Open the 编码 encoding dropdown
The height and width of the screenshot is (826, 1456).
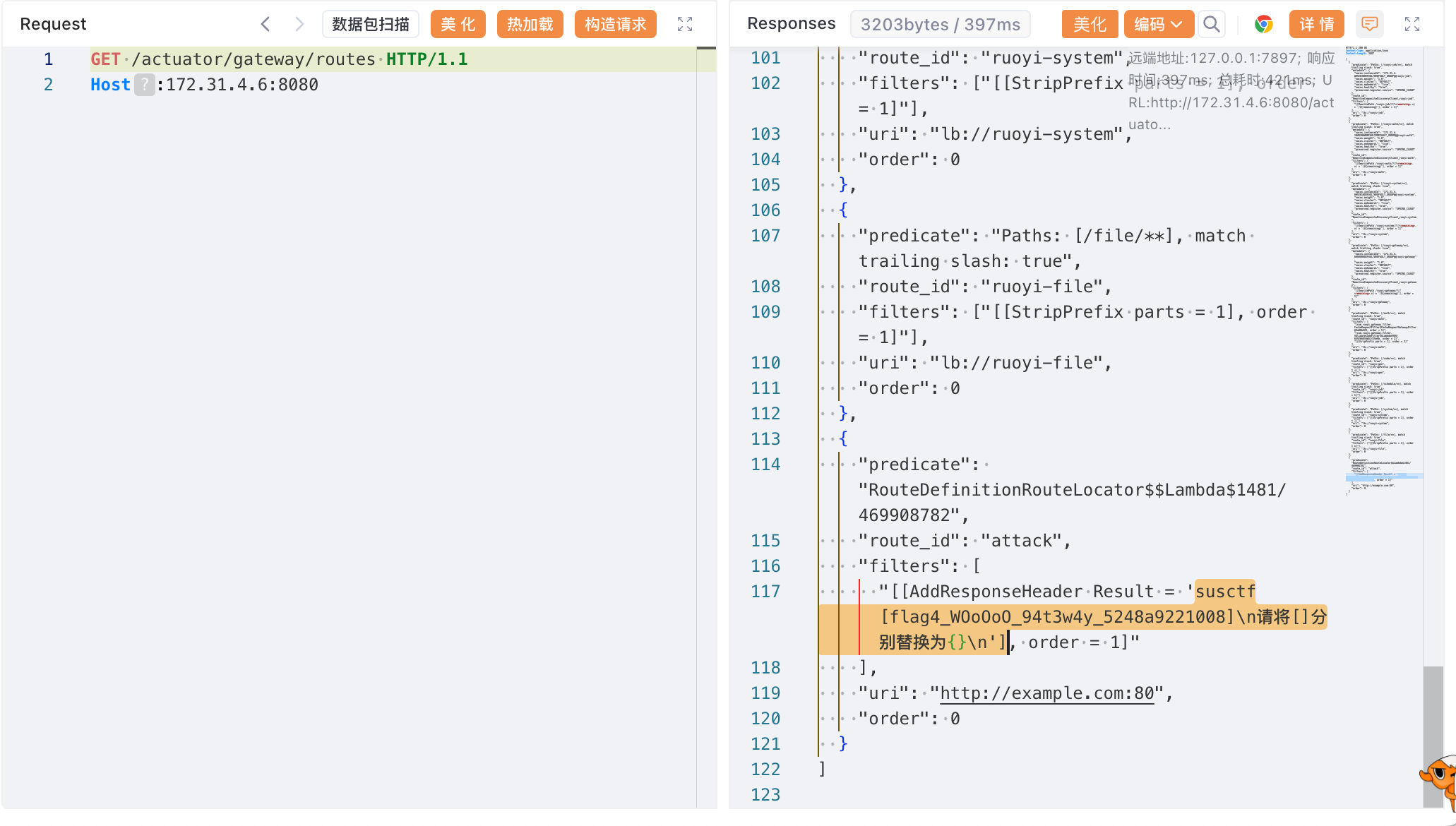pyautogui.click(x=1158, y=24)
